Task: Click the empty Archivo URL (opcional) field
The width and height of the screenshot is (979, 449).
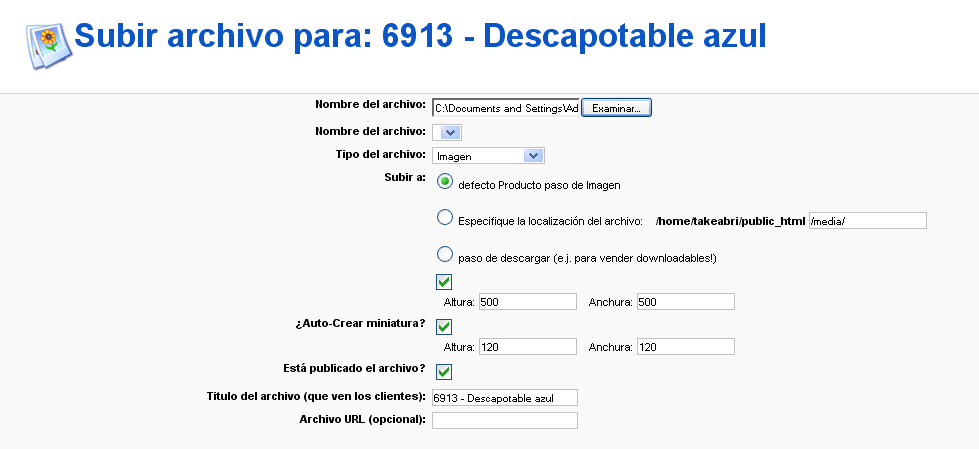Action: [505, 420]
